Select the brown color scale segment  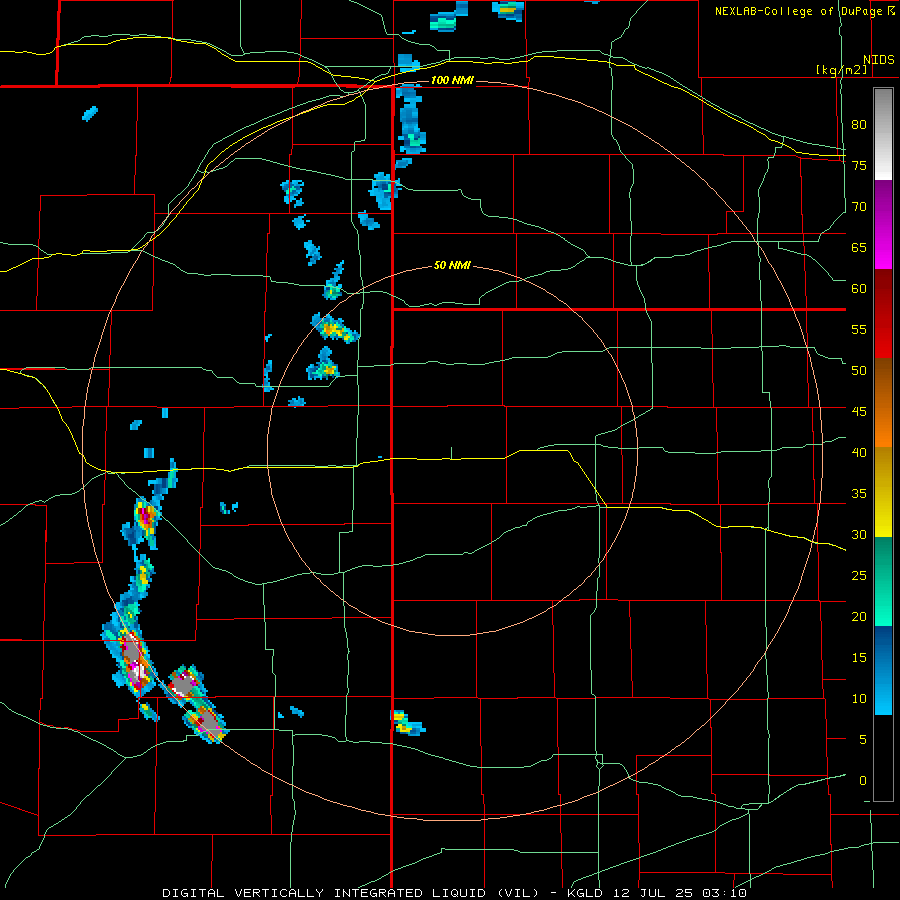pos(883,380)
